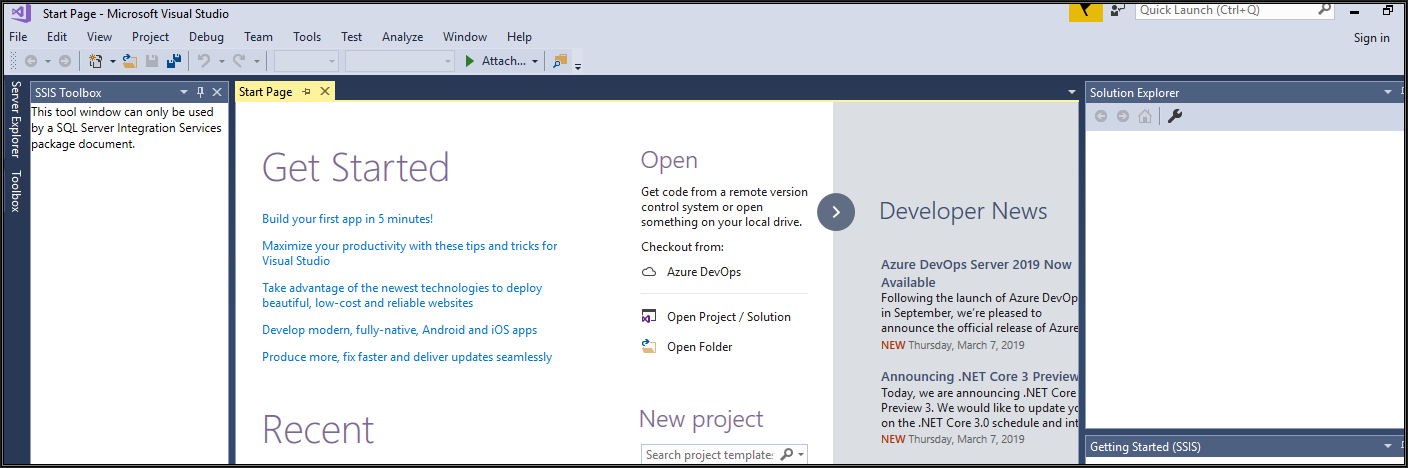Open Solution Explorer Properties wrench icon

coord(1175,116)
